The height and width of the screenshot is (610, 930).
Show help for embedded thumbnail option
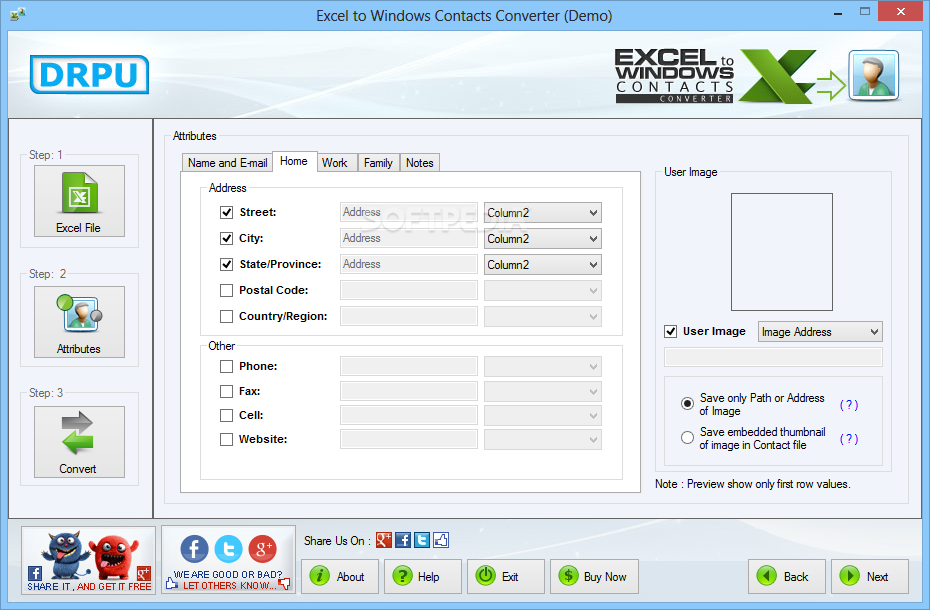click(x=849, y=439)
